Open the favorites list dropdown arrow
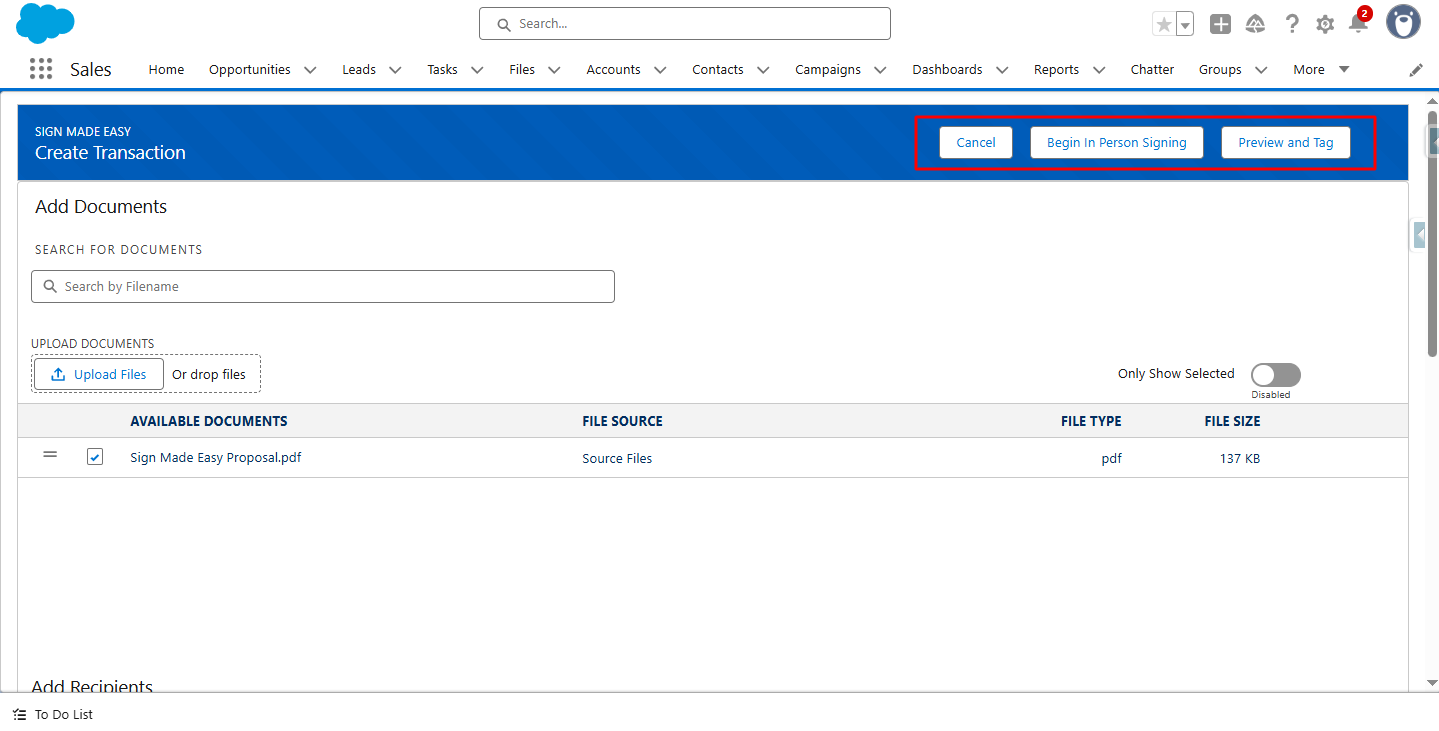This screenshot has height=731, width=1439. 1185,24
